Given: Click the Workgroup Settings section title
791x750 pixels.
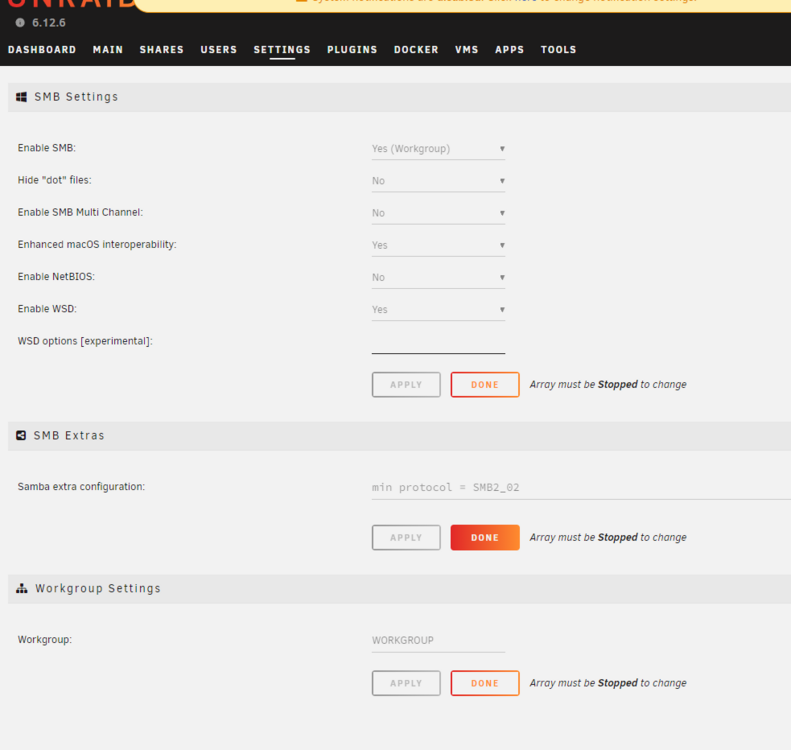Looking at the screenshot, I should point(98,589).
